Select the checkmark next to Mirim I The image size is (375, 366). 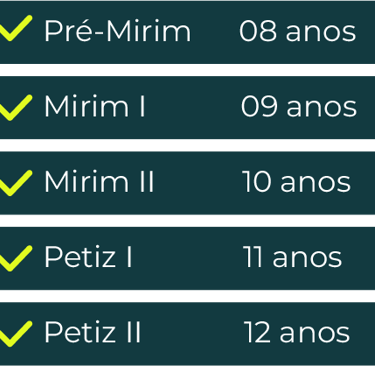pyautogui.click(x=15, y=107)
